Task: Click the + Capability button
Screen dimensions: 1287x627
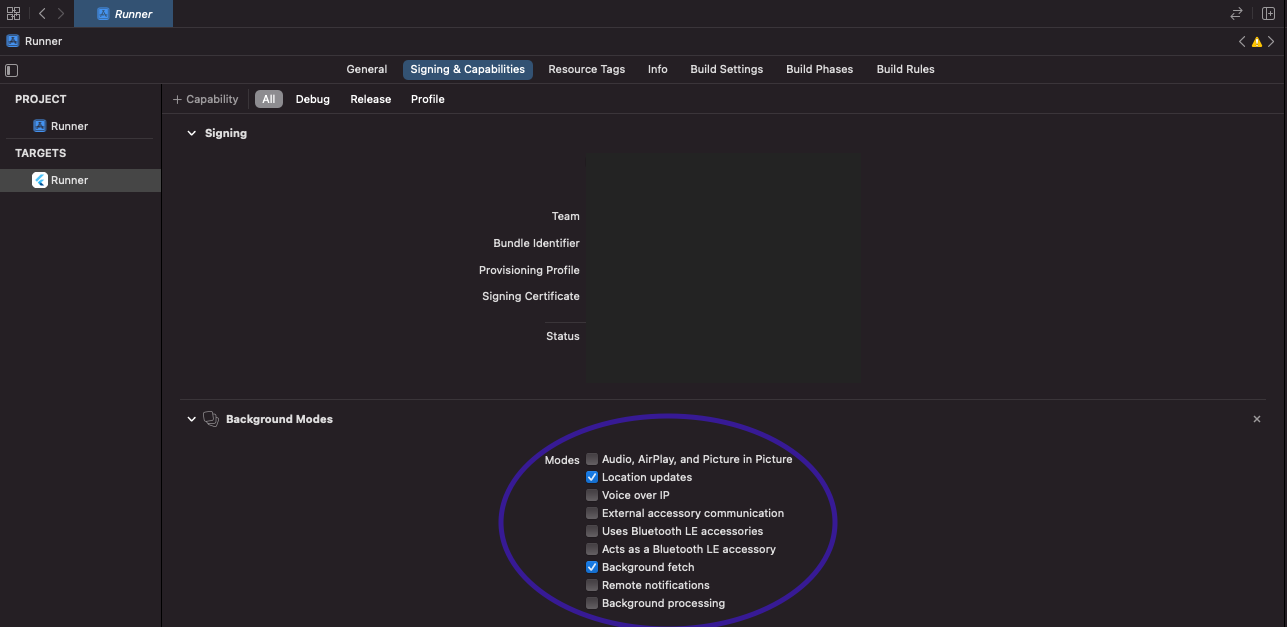Action: (x=205, y=99)
